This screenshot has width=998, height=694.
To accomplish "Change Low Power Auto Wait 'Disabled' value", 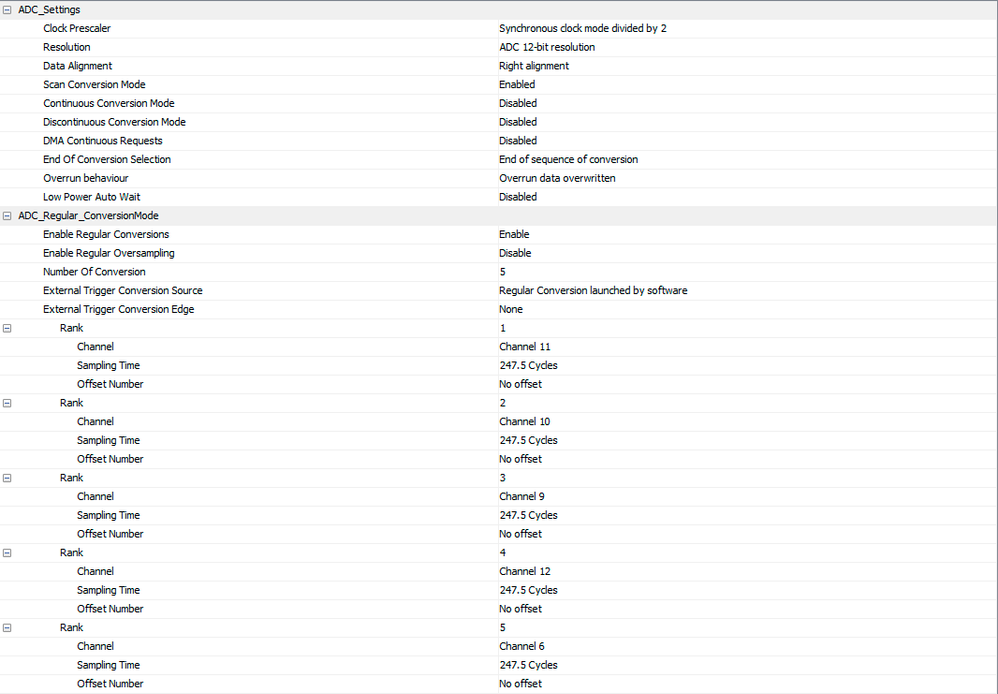I will [517, 197].
